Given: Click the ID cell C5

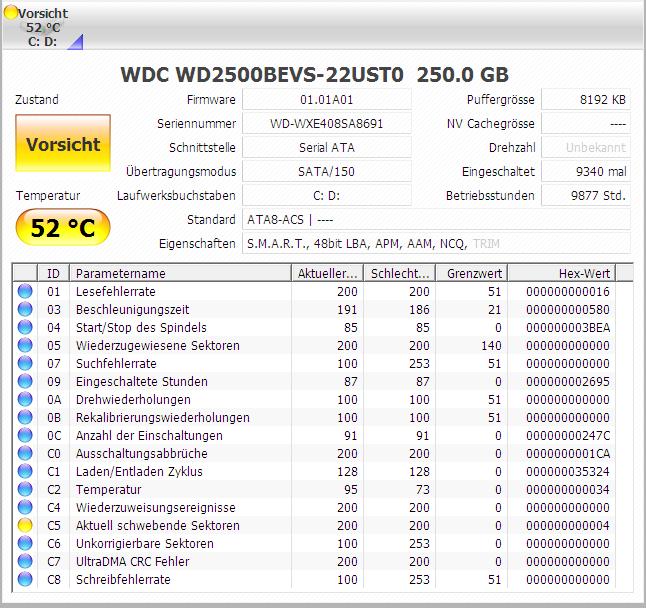Looking at the screenshot, I should pos(54,525).
